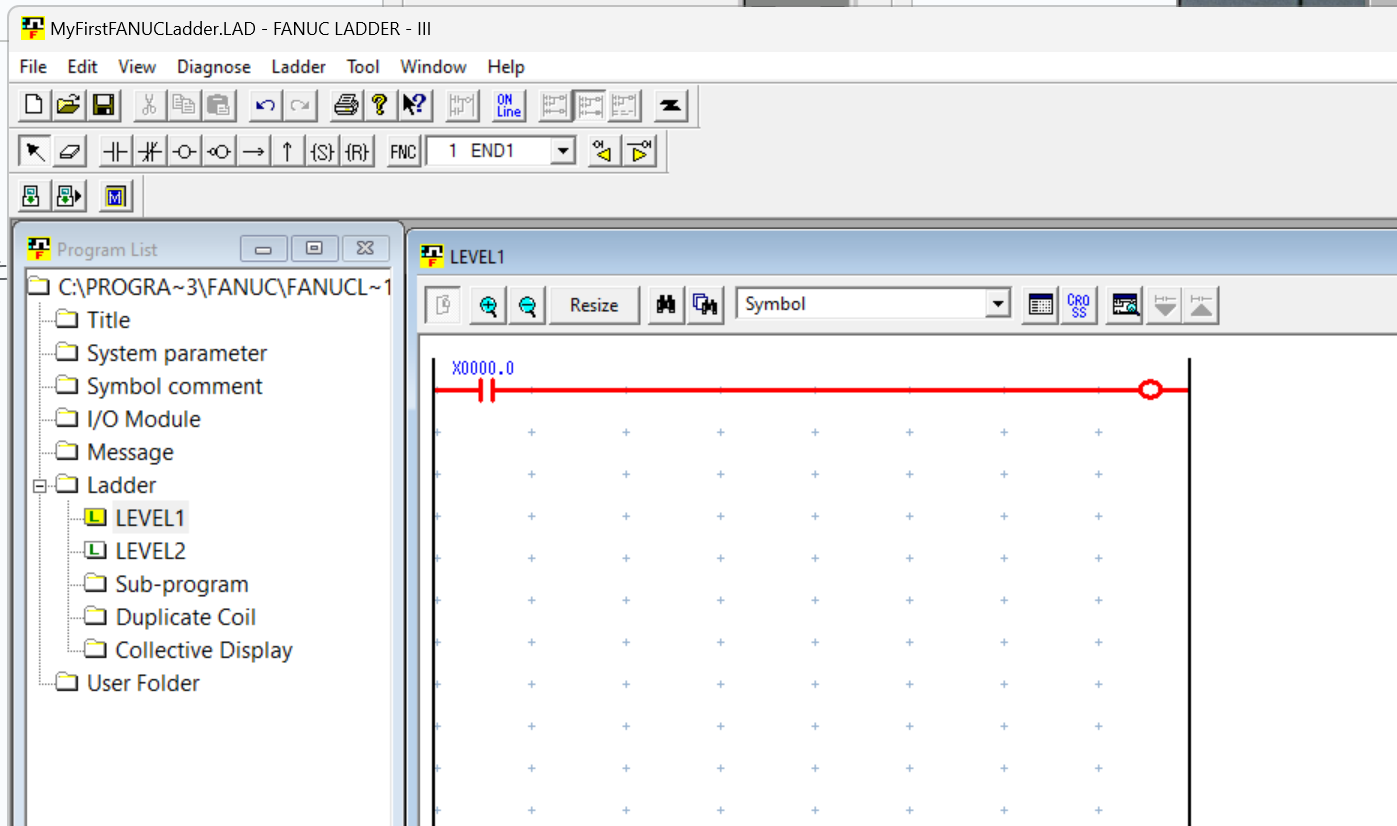Open search with the binoculars icon
The image size is (1397, 826).
tap(665, 306)
